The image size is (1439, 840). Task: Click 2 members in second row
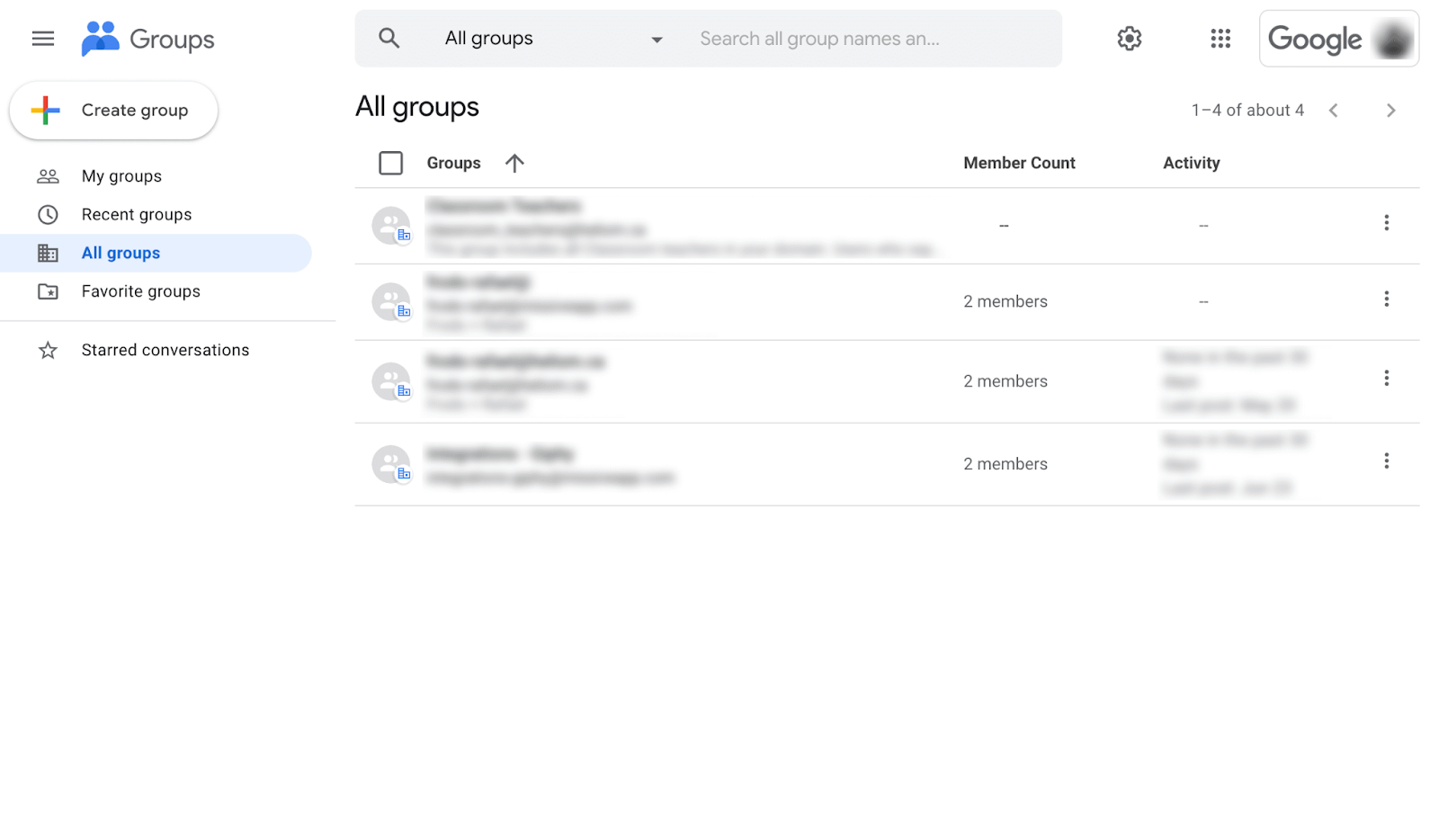click(1006, 302)
